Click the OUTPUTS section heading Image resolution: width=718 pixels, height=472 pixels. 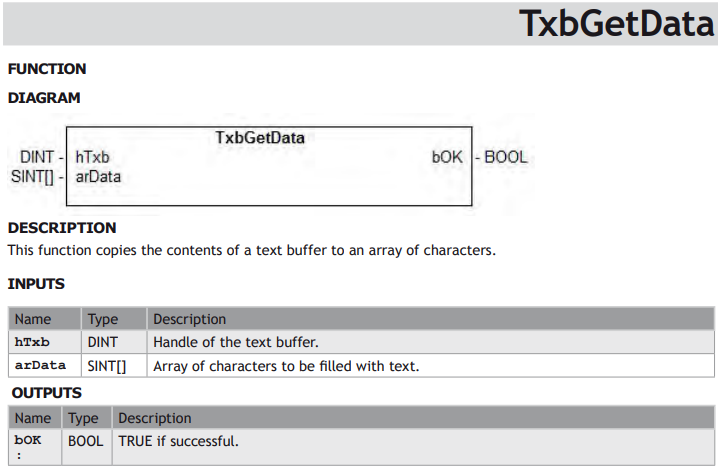47,393
